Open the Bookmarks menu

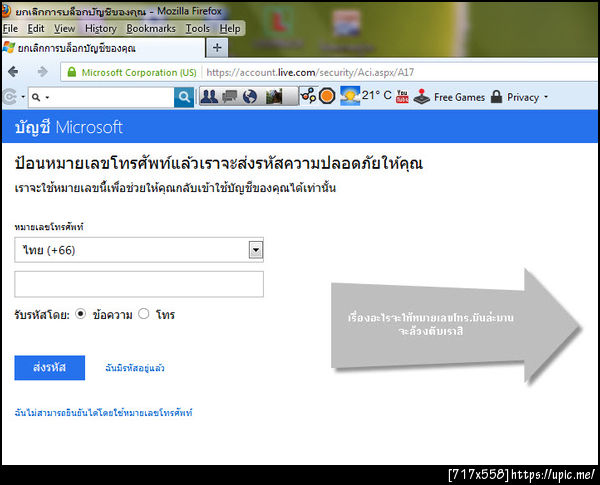click(151, 29)
